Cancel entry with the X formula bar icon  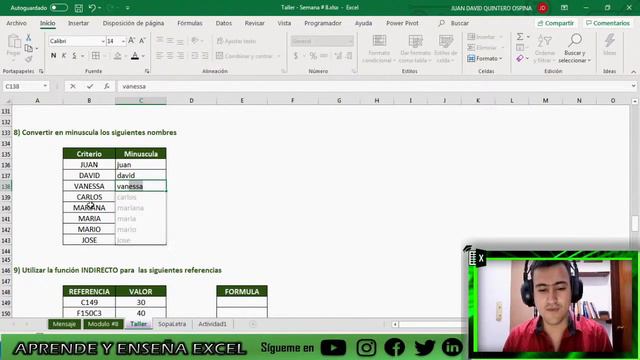tap(73, 87)
